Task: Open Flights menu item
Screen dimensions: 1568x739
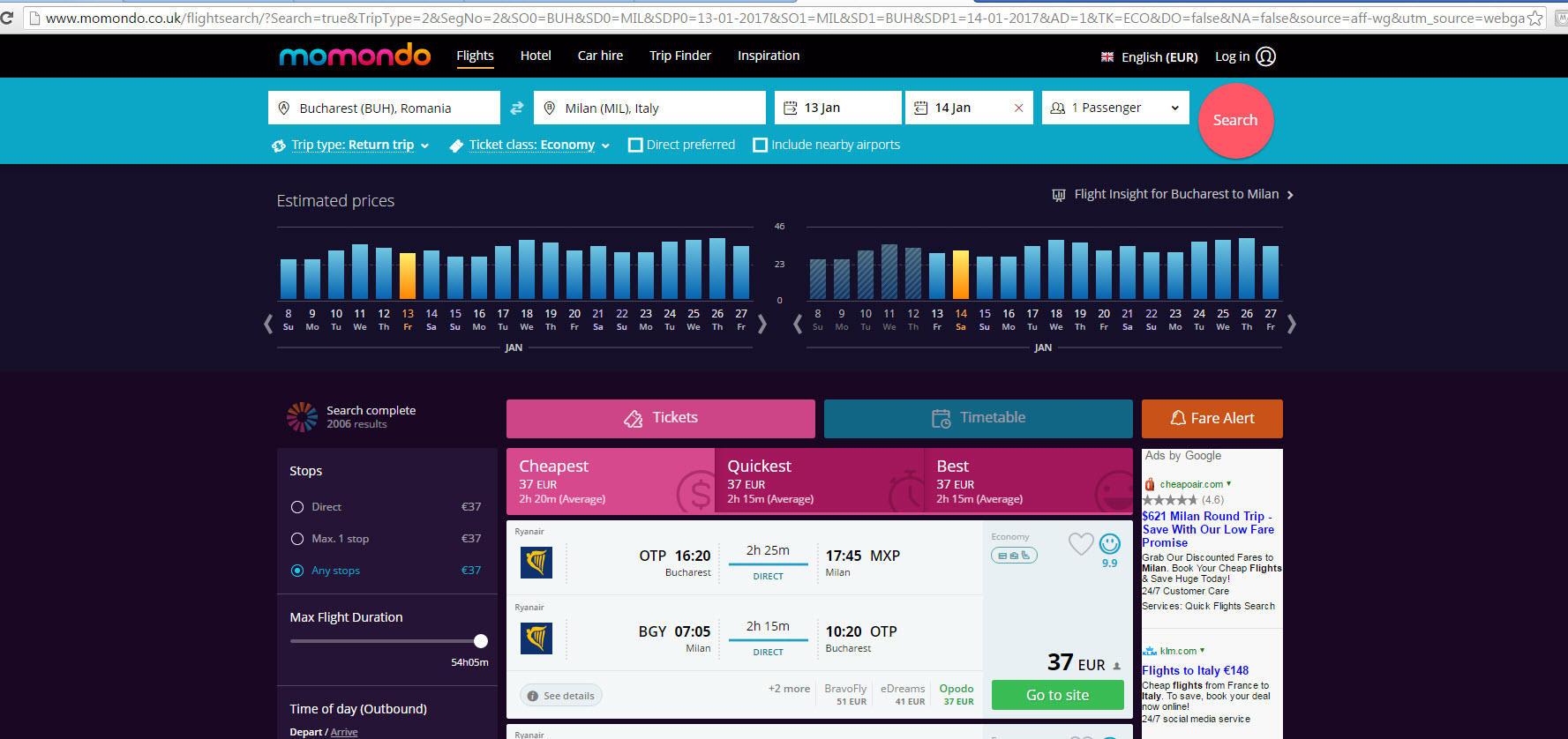Action: point(475,56)
